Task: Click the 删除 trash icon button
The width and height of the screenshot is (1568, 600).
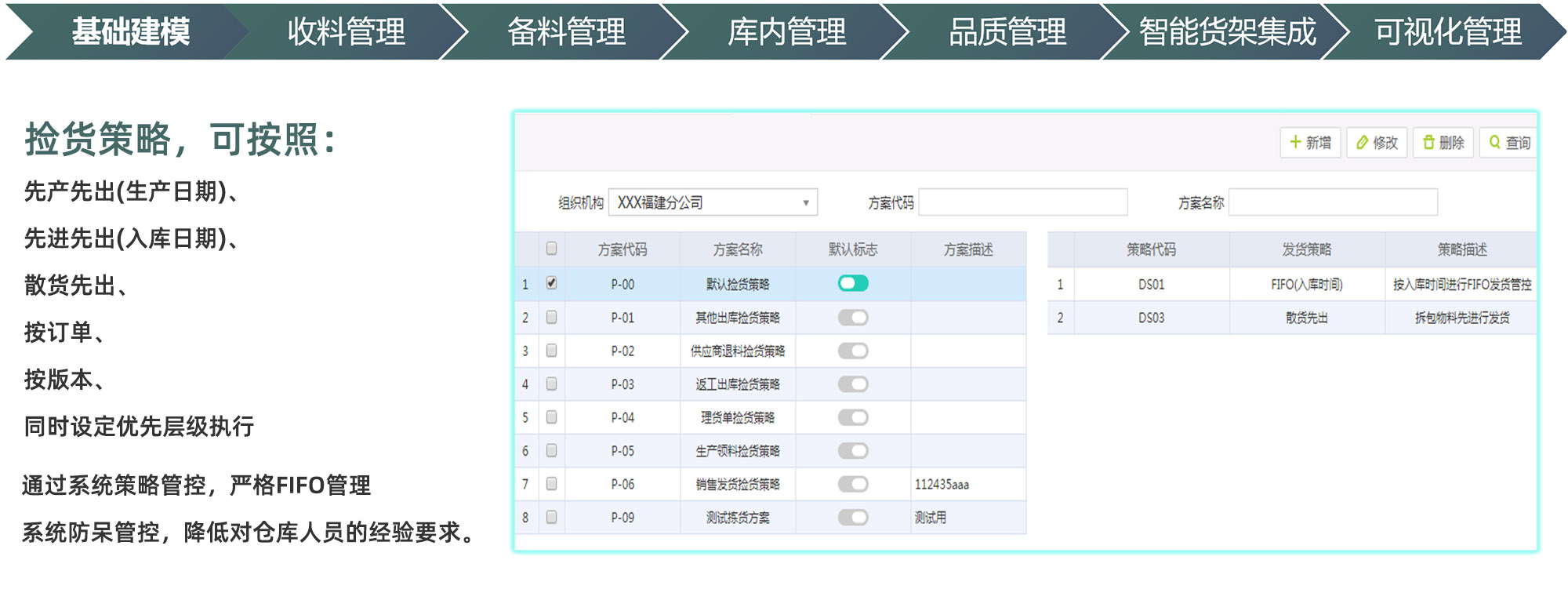Action: [1443, 143]
